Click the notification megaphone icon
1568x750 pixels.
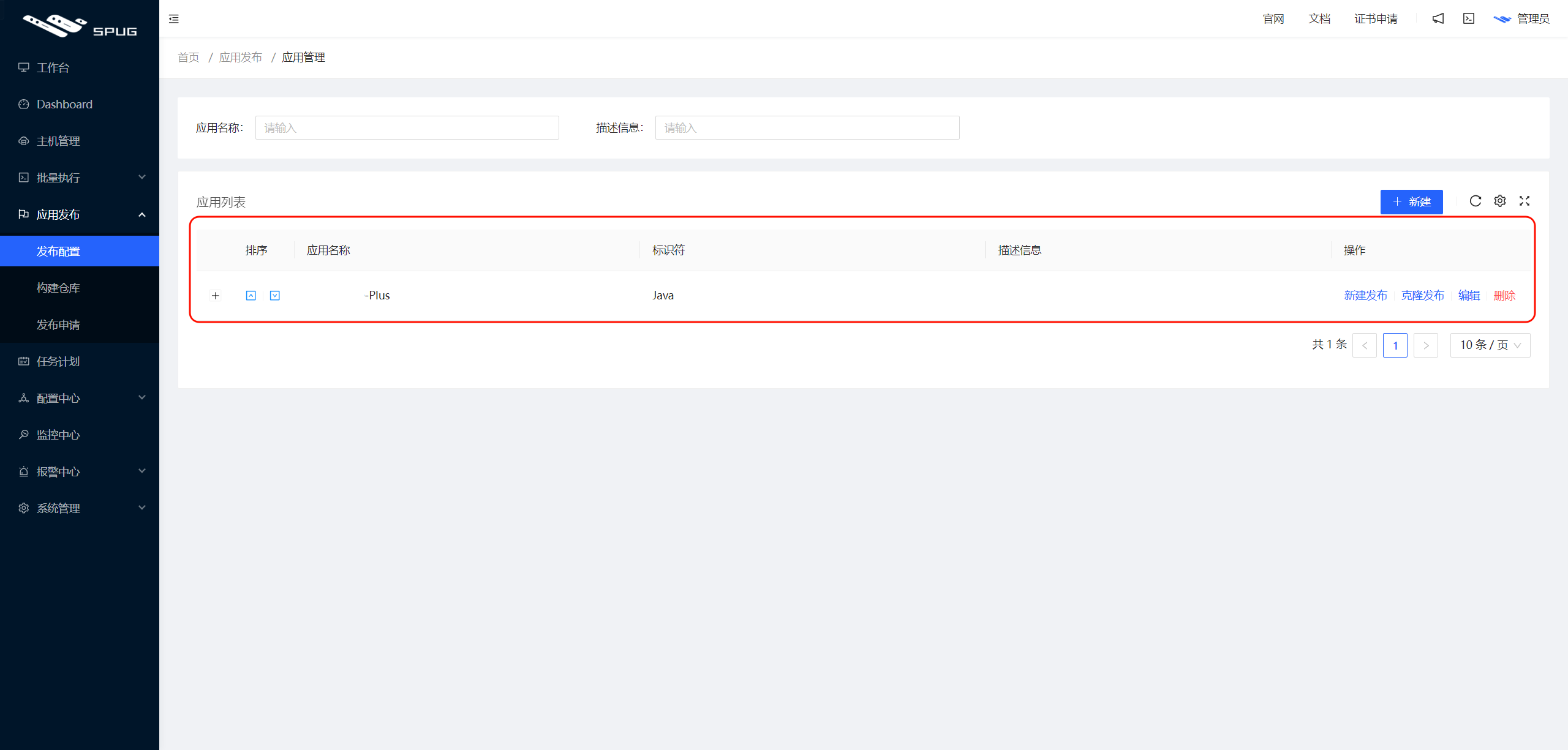pyautogui.click(x=1438, y=19)
